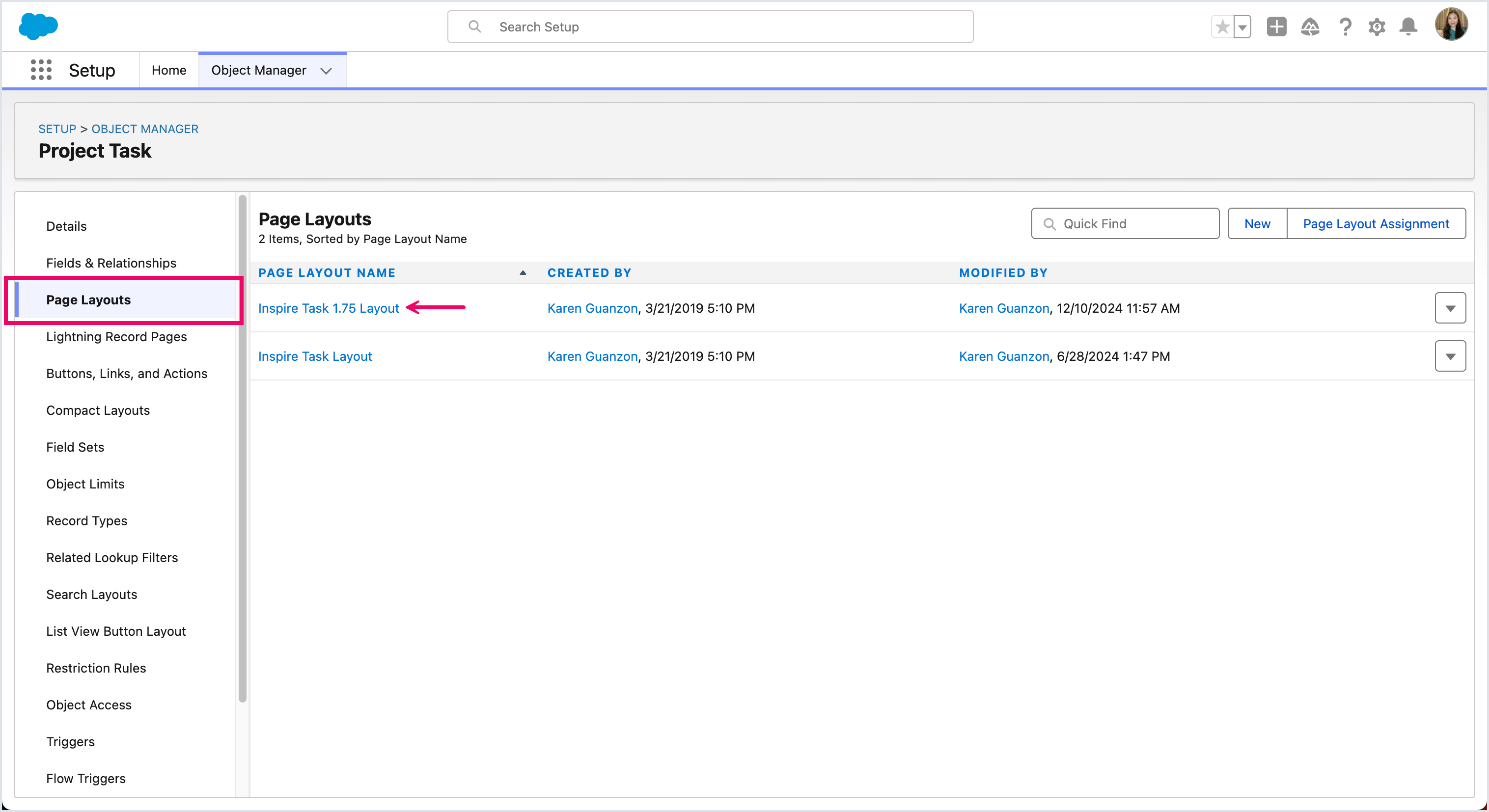The height and width of the screenshot is (812, 1489).
Task: Follow the SETUP breadcrumb link
Action: click(57, 129)
